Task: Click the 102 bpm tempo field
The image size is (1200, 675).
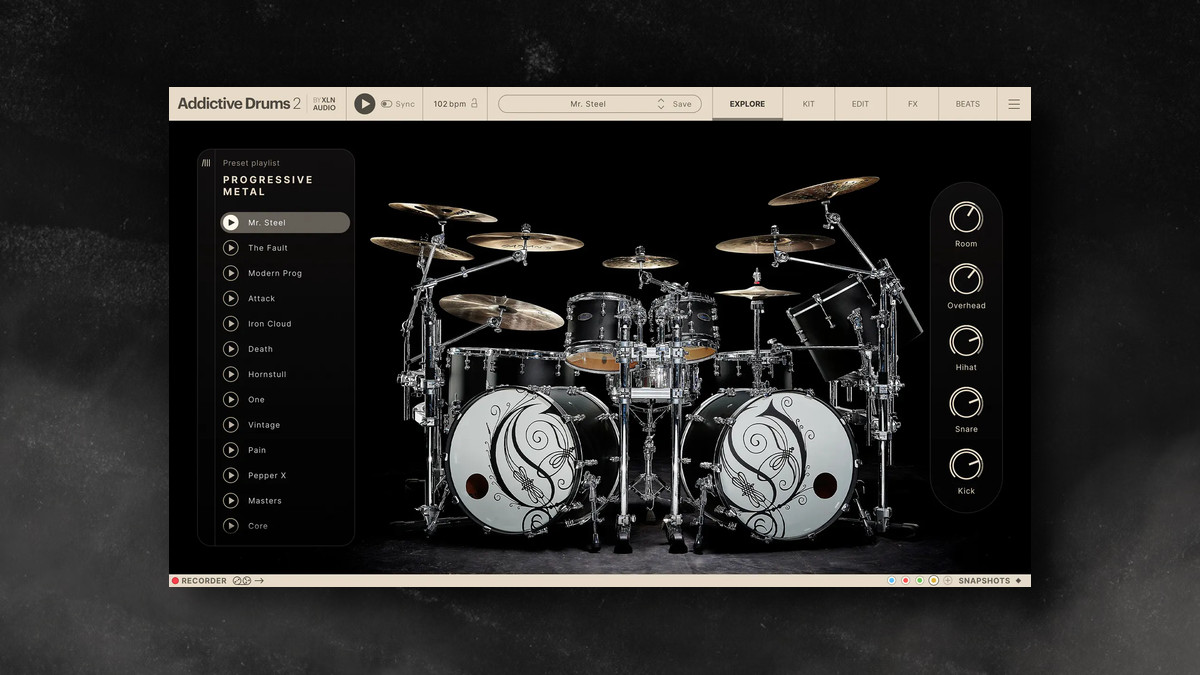Action: pos(450,104)
